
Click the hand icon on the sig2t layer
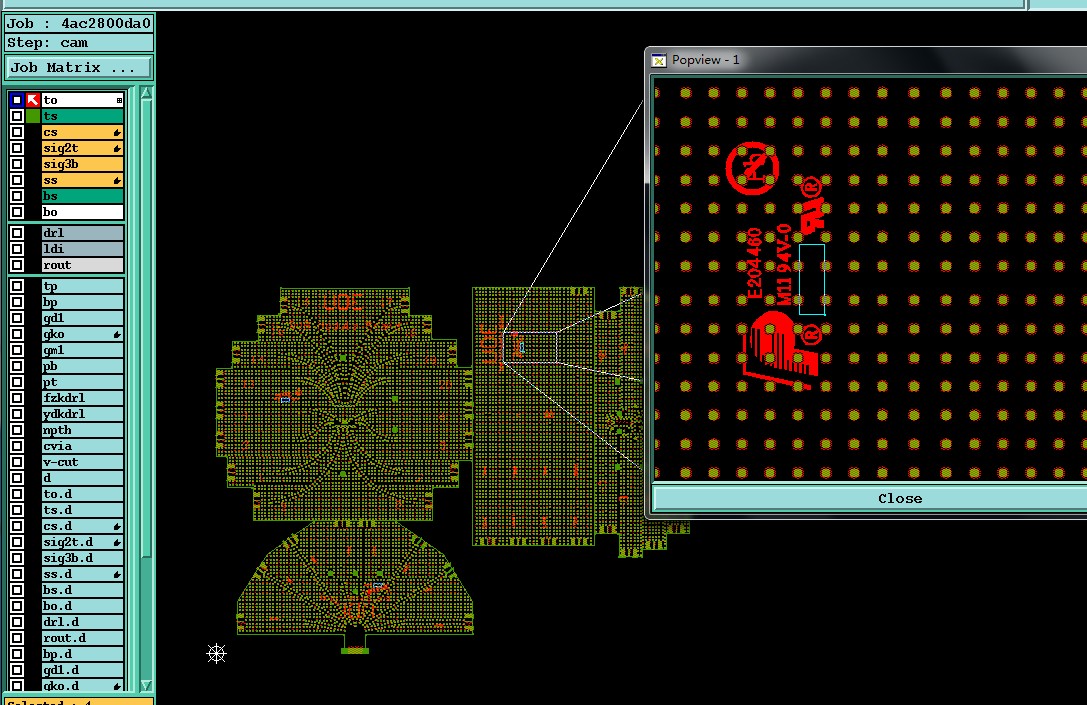tap(117, 148)
